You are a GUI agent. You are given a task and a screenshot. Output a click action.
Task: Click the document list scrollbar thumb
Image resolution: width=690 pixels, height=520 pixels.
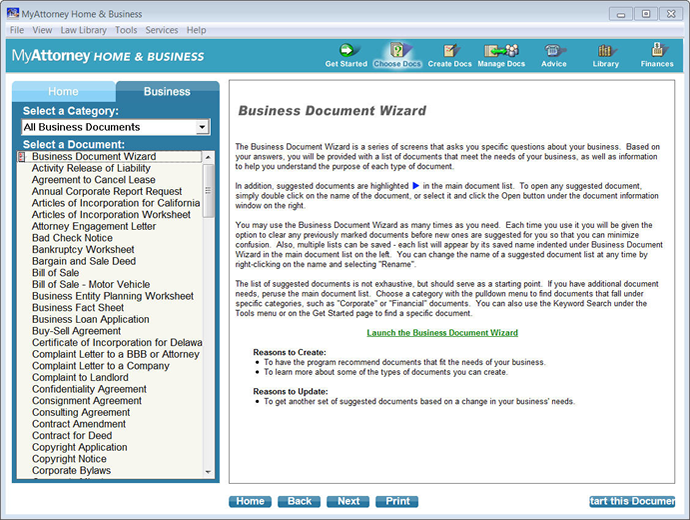pyautogui.click(x=208, y=190)
